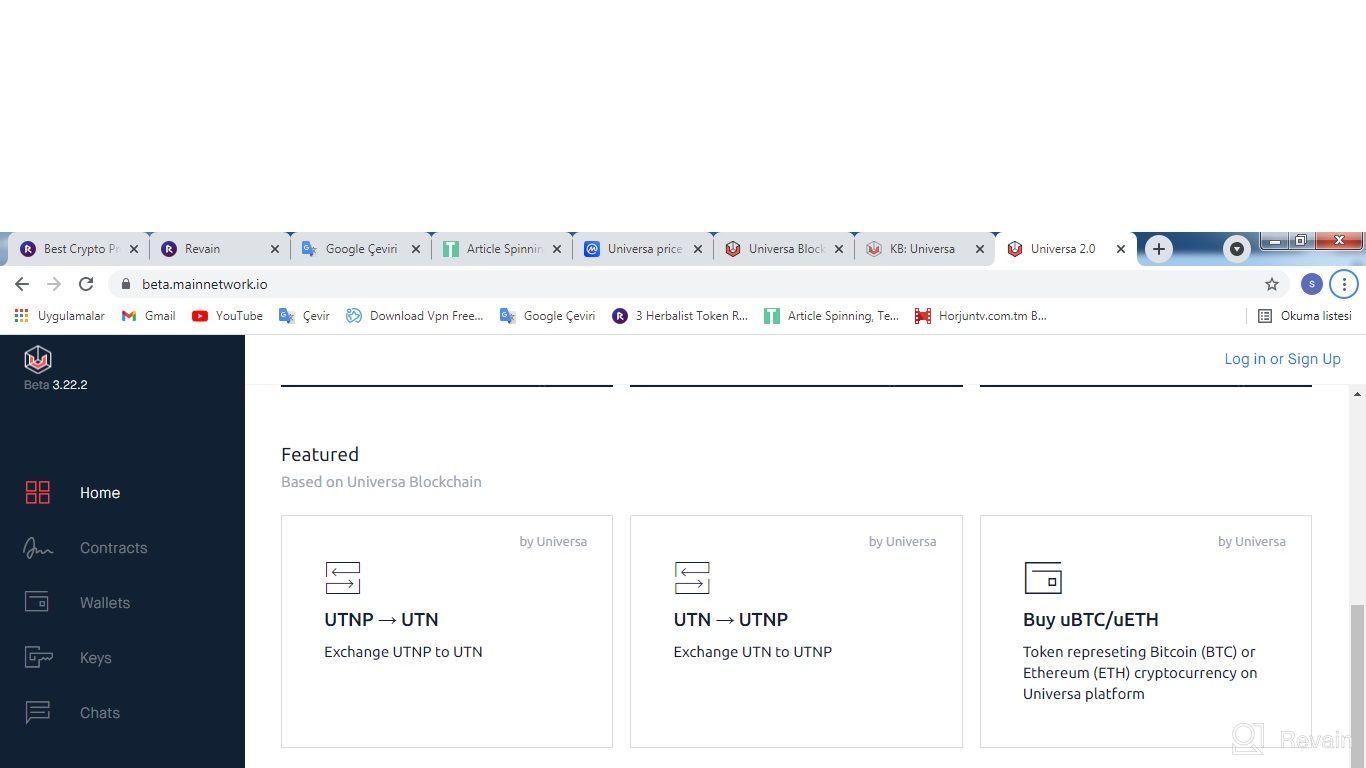Open the Chrome profile avatar
The height and width of the screenshot is (768, 1366).
coord(1312,284)
